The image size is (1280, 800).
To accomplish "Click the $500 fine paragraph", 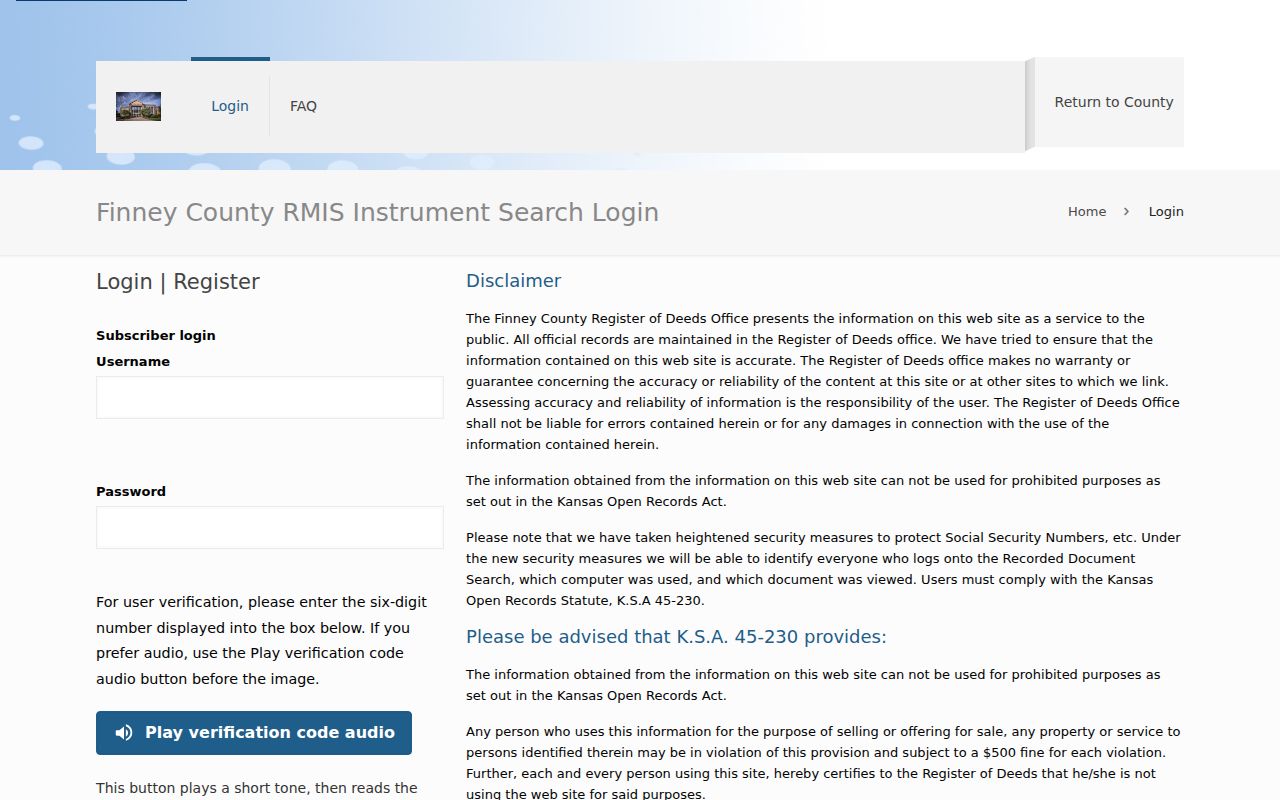I will click(x=823, y=763).
